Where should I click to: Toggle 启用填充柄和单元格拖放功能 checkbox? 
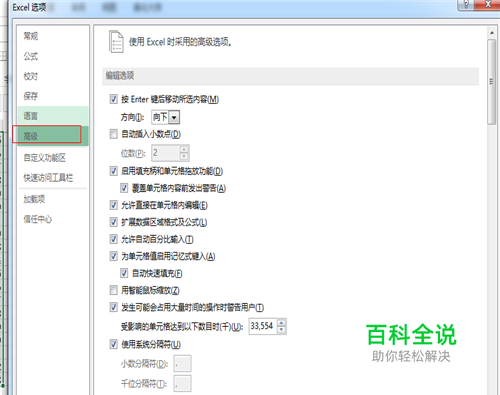coord(114,171)
